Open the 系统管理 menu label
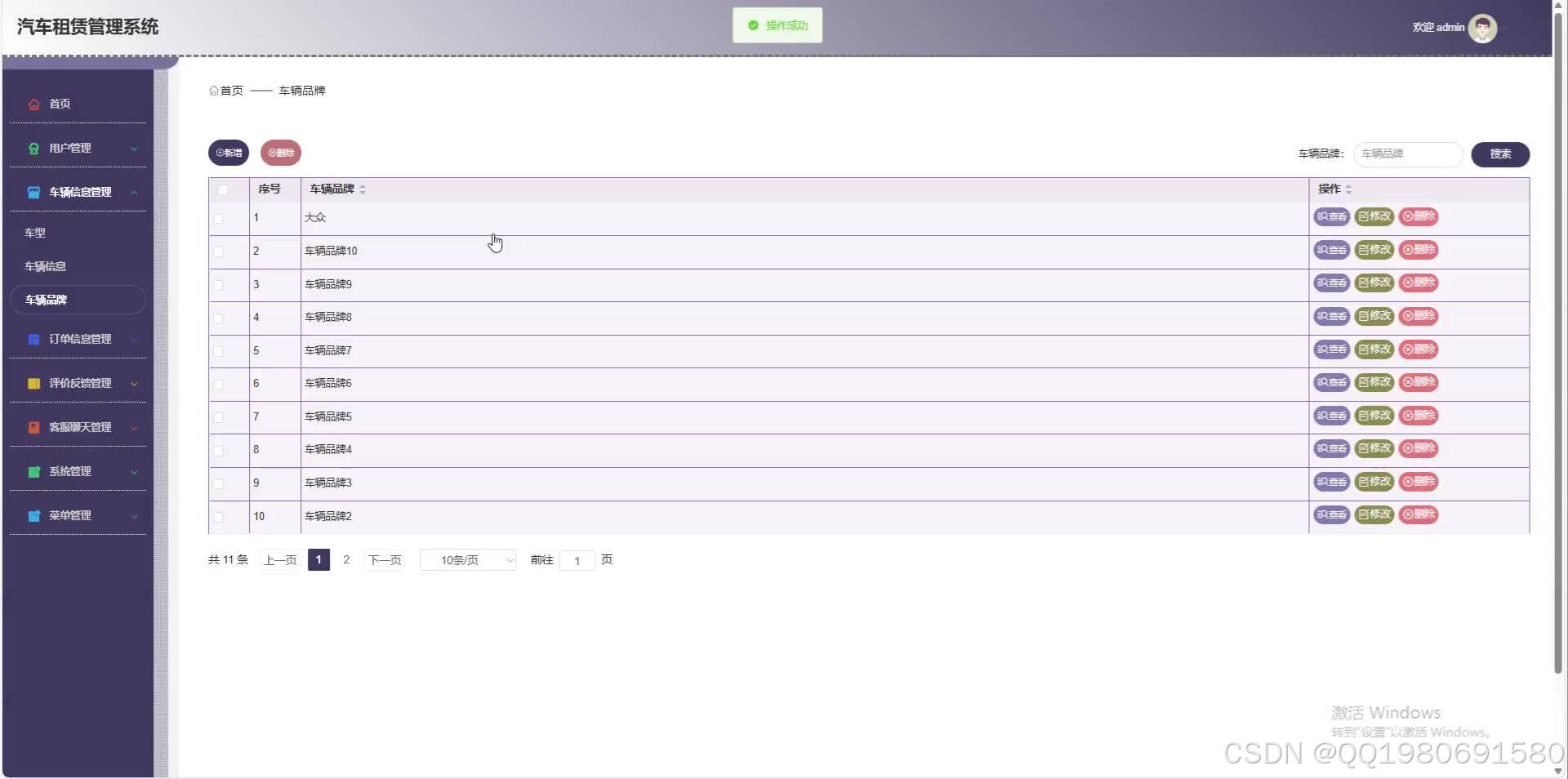Viewport: 1568px width, 779px height. pos(70,471)
